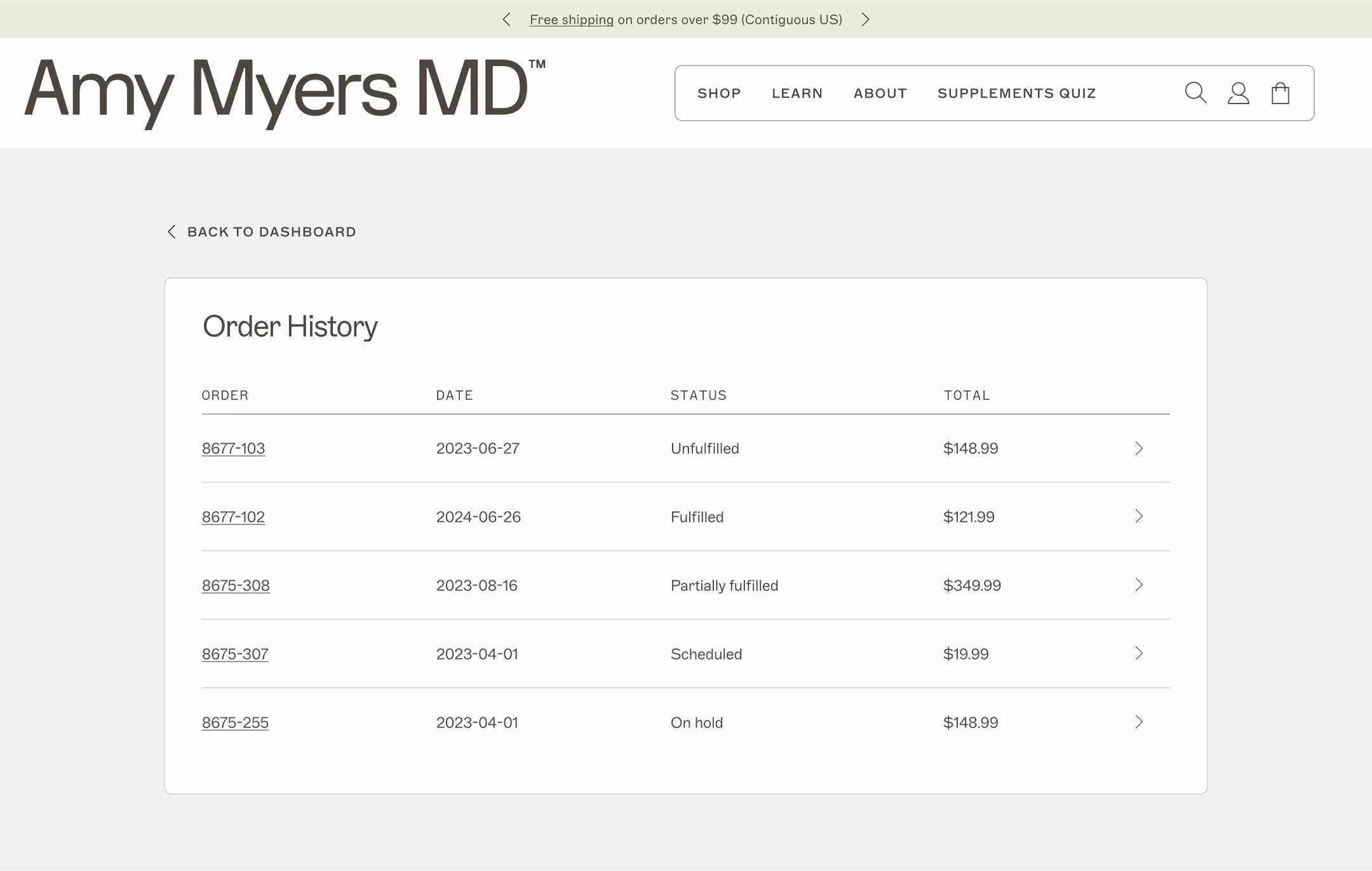Show next announcement banner message
Image resolution: width=1372 pixels, height=871 pixels.
pos(865,20)
